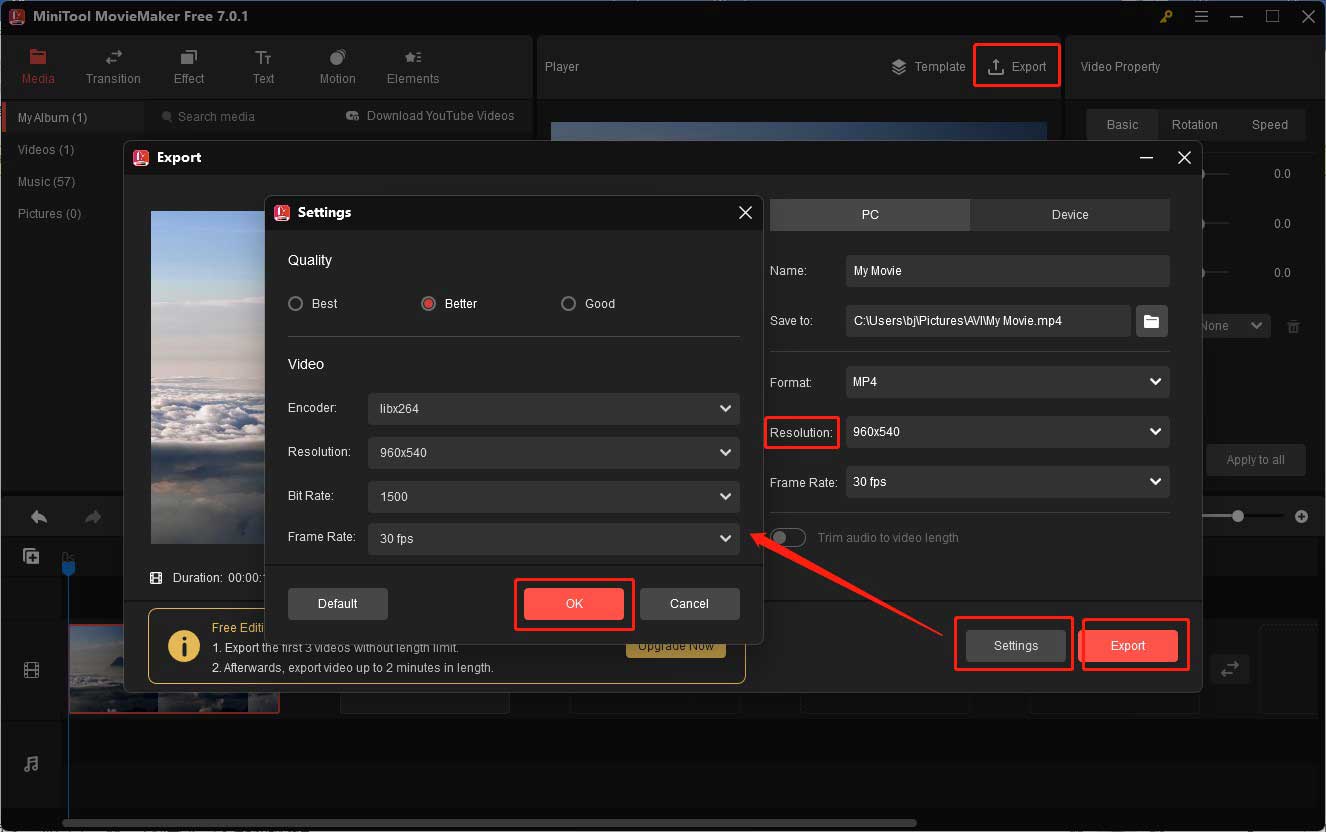Click the audio track music note icon
This screenshot has height=832, width=1326.
[x=31, y=764]
